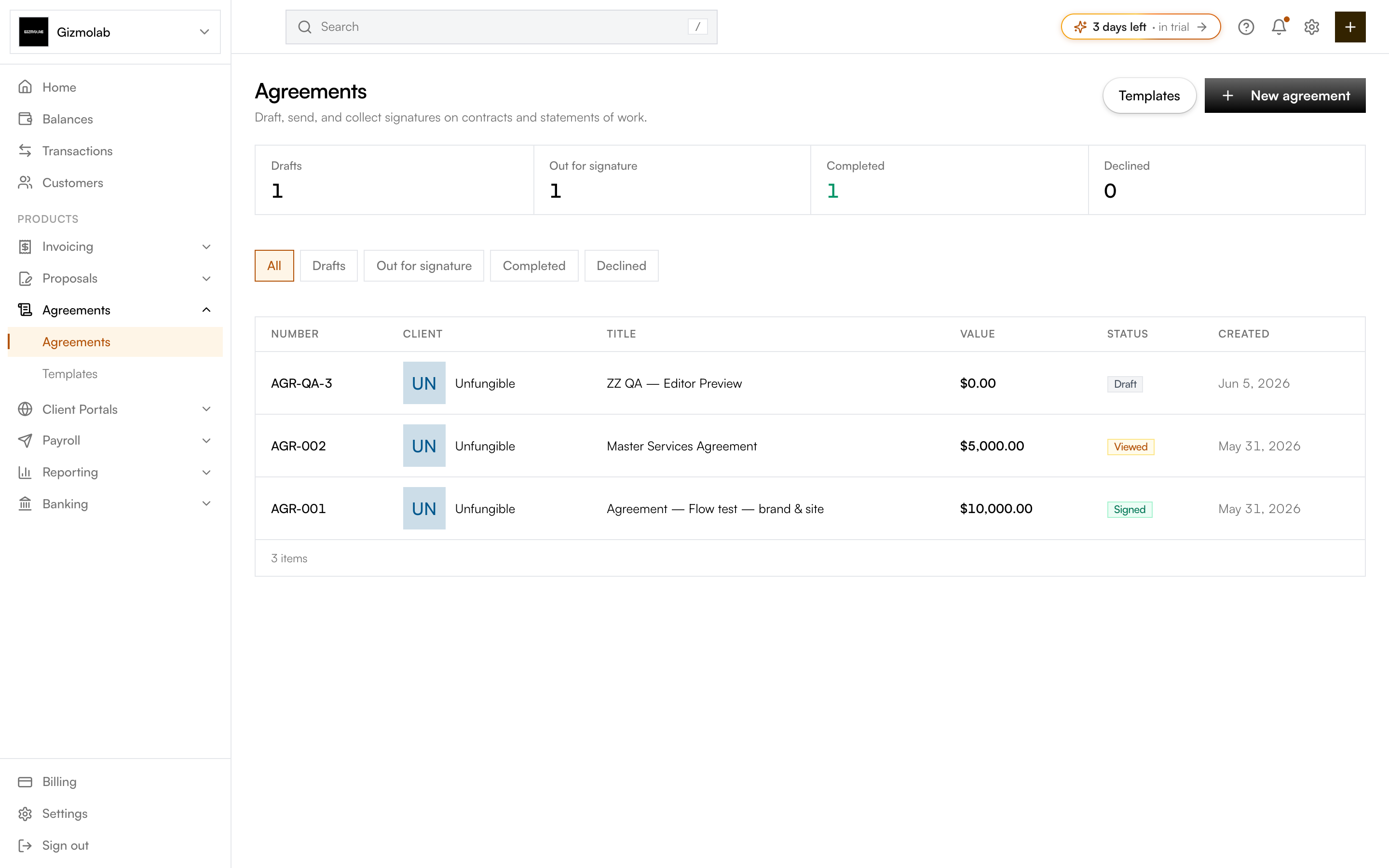Focus the Search input field
This screenshot has height=868, width=1389.
(x=501, y=27)
